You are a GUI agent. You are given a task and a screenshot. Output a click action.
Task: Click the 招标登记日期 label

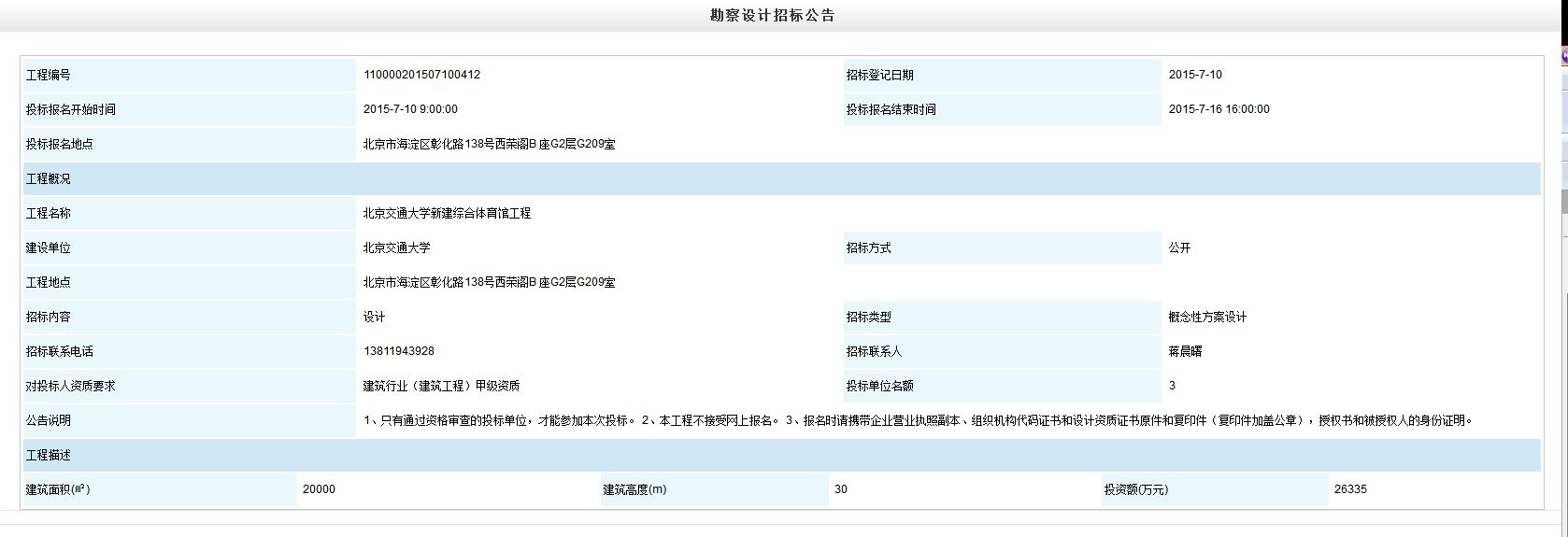click(x=879, y=75)
